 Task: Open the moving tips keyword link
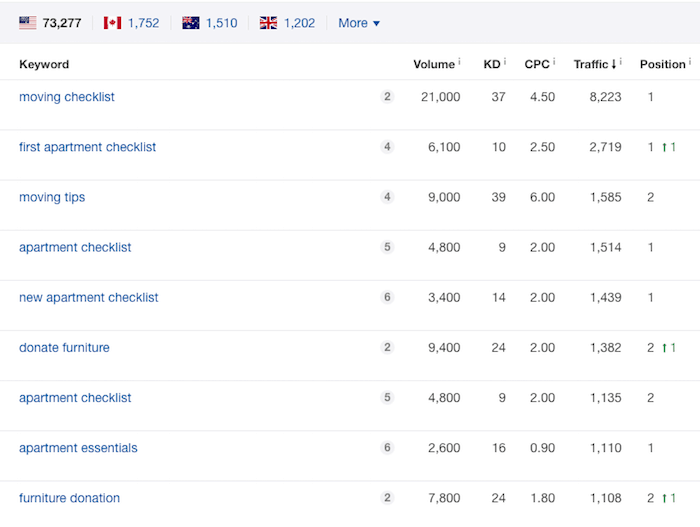tap(52, 197)
